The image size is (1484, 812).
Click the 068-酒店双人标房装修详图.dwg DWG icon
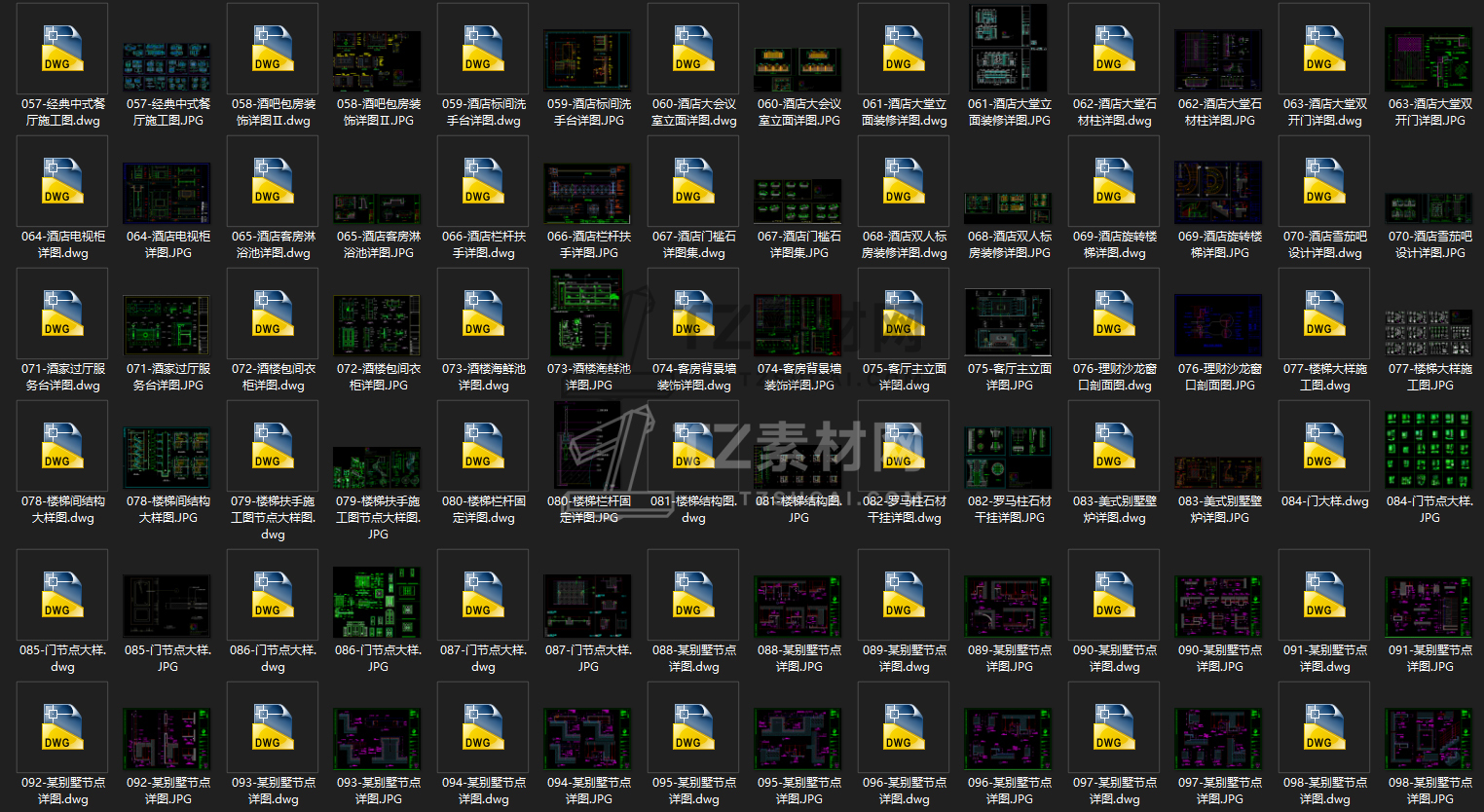point(904,181)
